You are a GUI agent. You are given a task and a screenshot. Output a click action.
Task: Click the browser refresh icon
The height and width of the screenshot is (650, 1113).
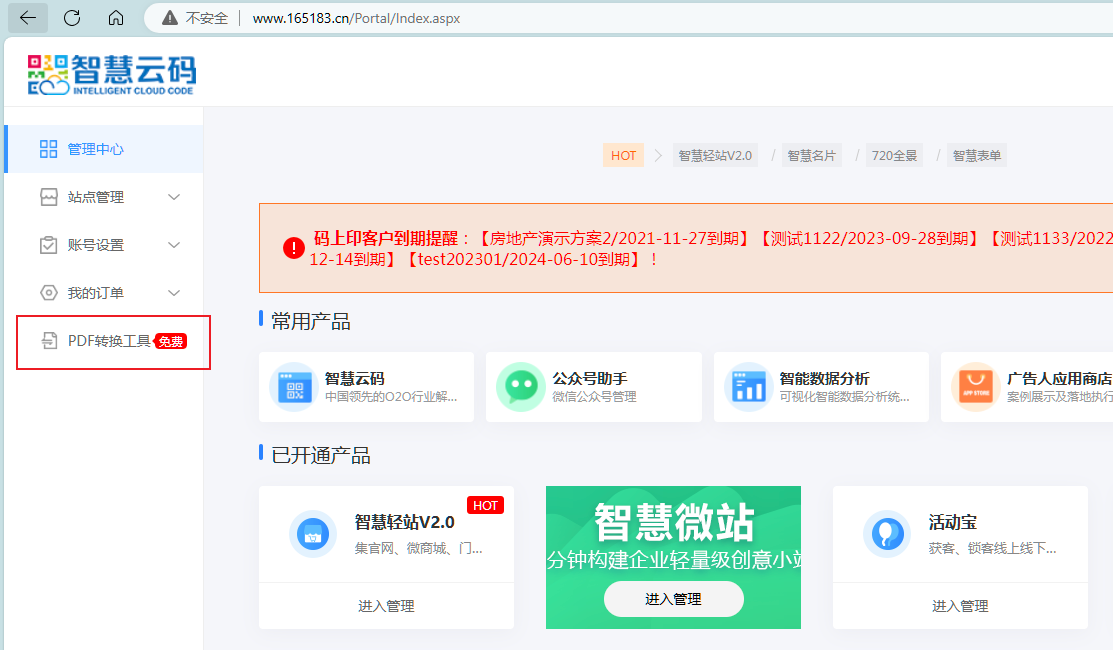pos(72,18)
